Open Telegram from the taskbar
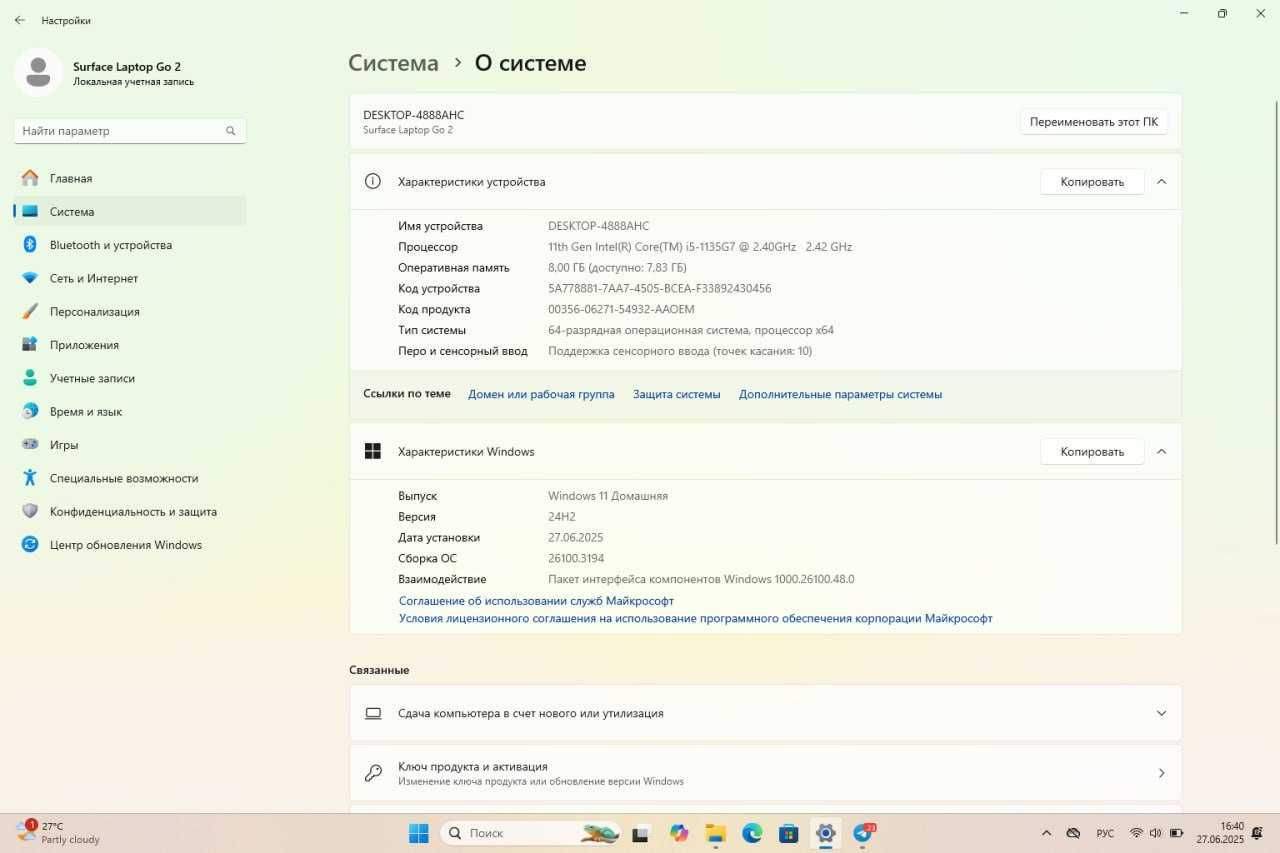Image resolution: width=1280 pixels, height=853 pixels. click(863, 833)
